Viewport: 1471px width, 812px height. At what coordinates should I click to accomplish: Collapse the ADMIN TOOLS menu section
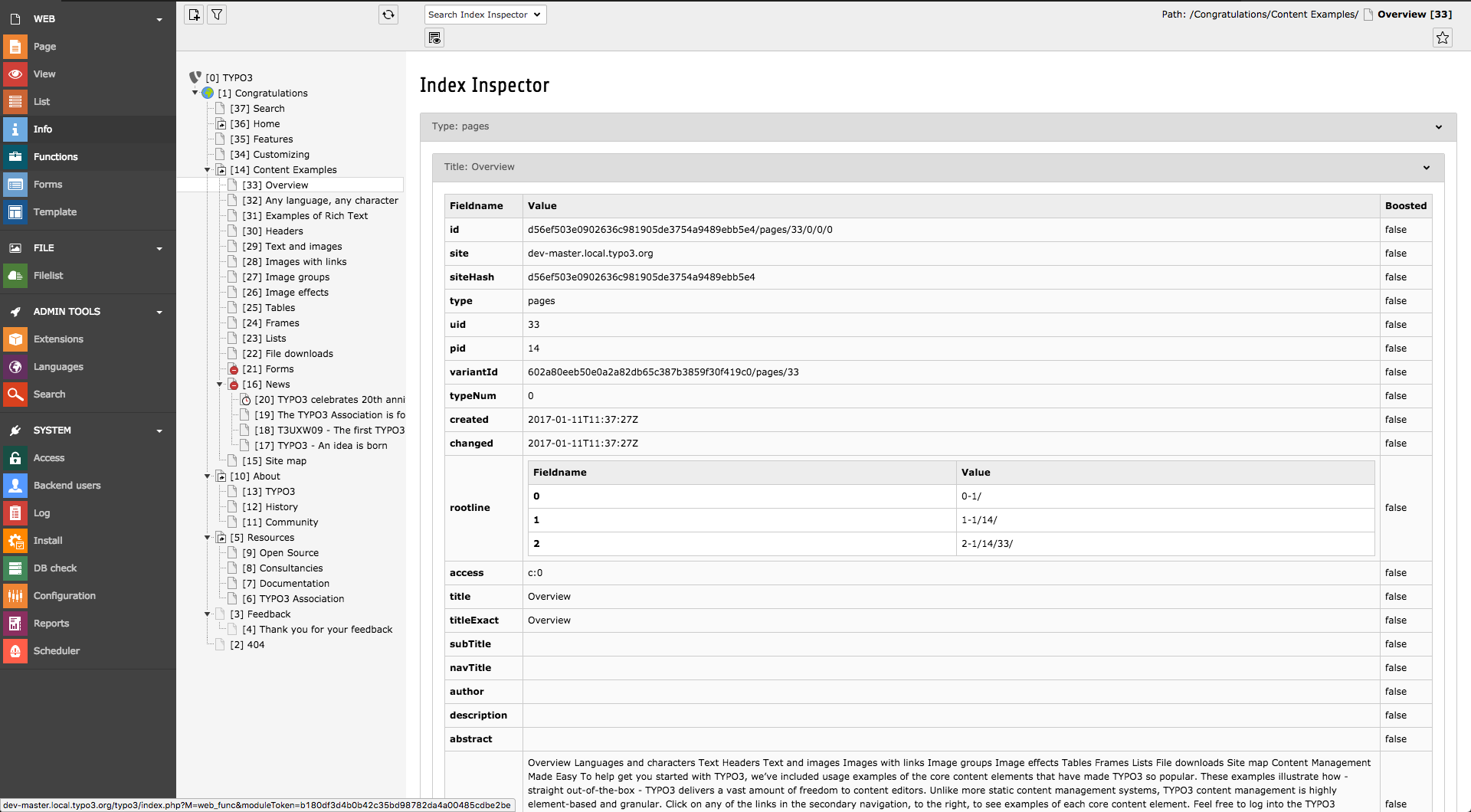point(159,312)
